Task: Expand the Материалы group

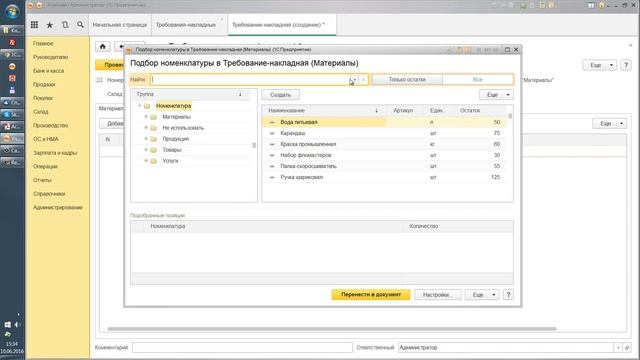Action: [146, 117]
